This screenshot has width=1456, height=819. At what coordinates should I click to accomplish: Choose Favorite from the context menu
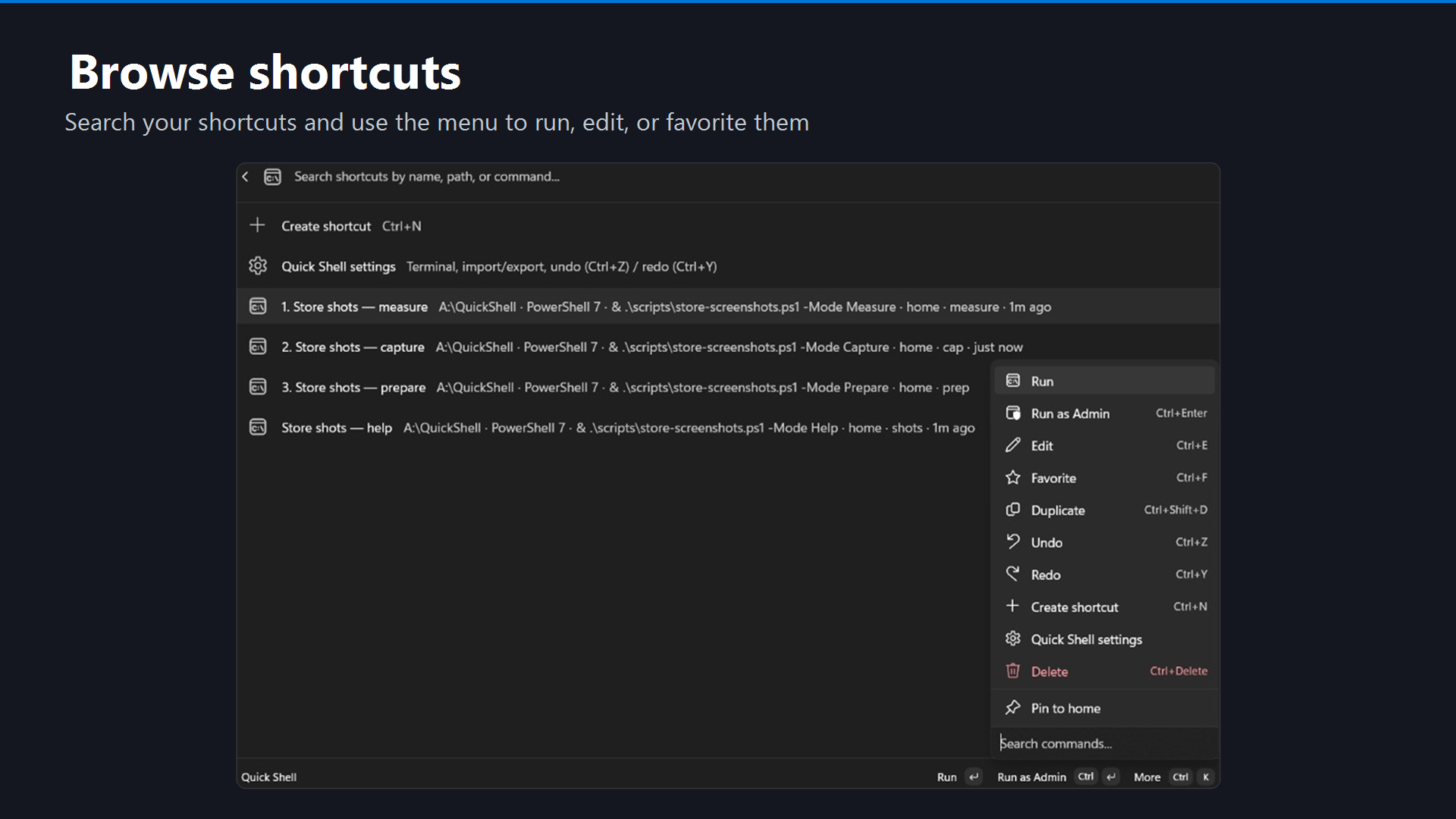[x=1105, y=478]
